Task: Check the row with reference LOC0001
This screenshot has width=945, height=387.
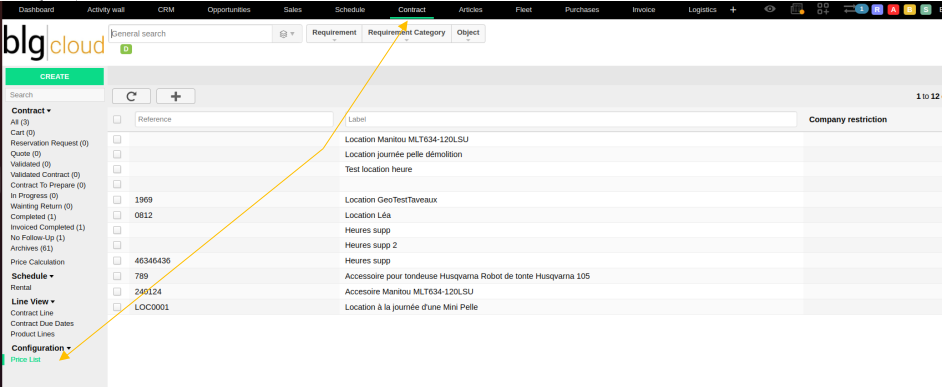Action: pyautogui.click(x=117, y=307)
